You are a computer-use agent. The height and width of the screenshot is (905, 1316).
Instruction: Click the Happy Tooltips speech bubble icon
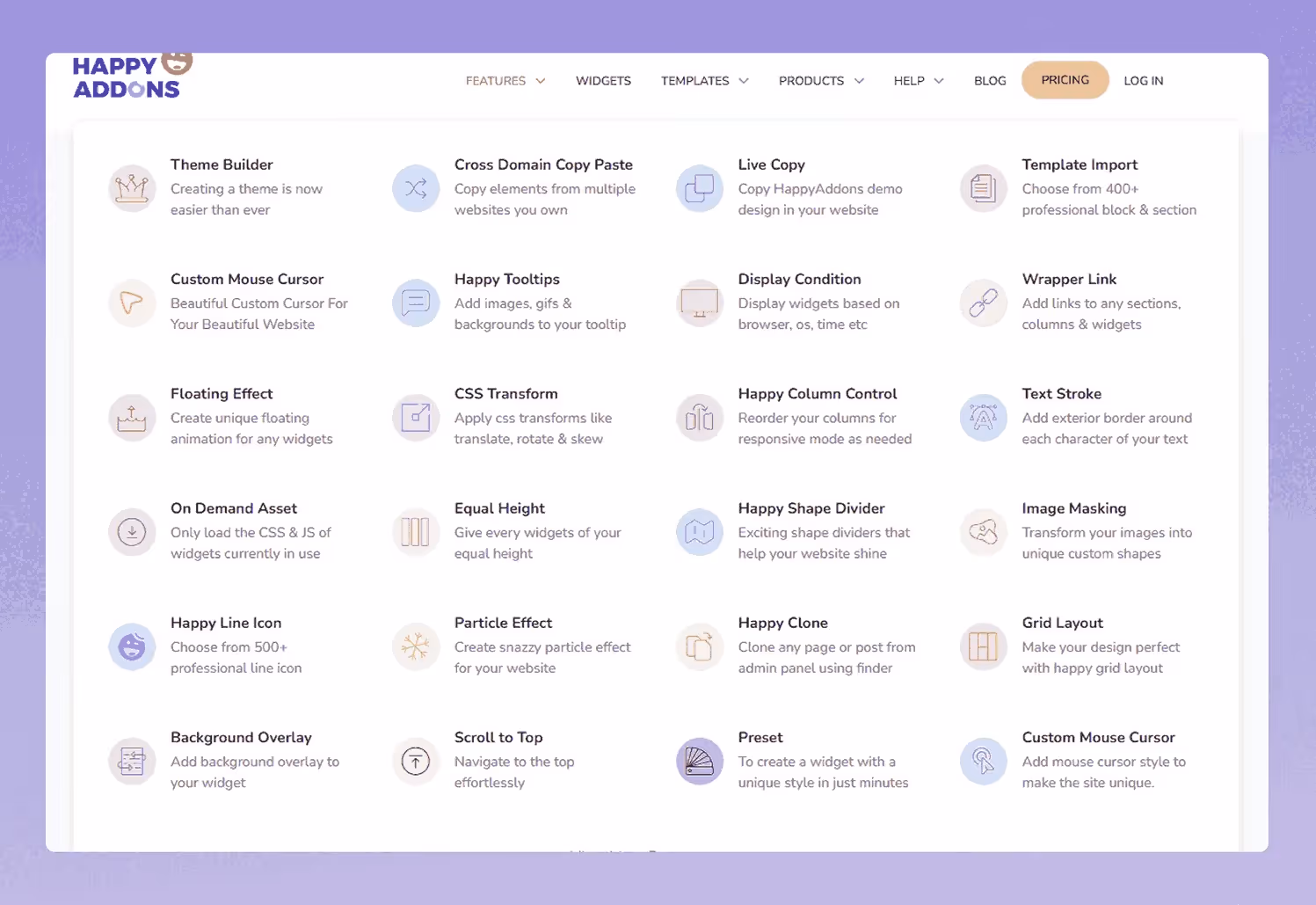point(416,303)
